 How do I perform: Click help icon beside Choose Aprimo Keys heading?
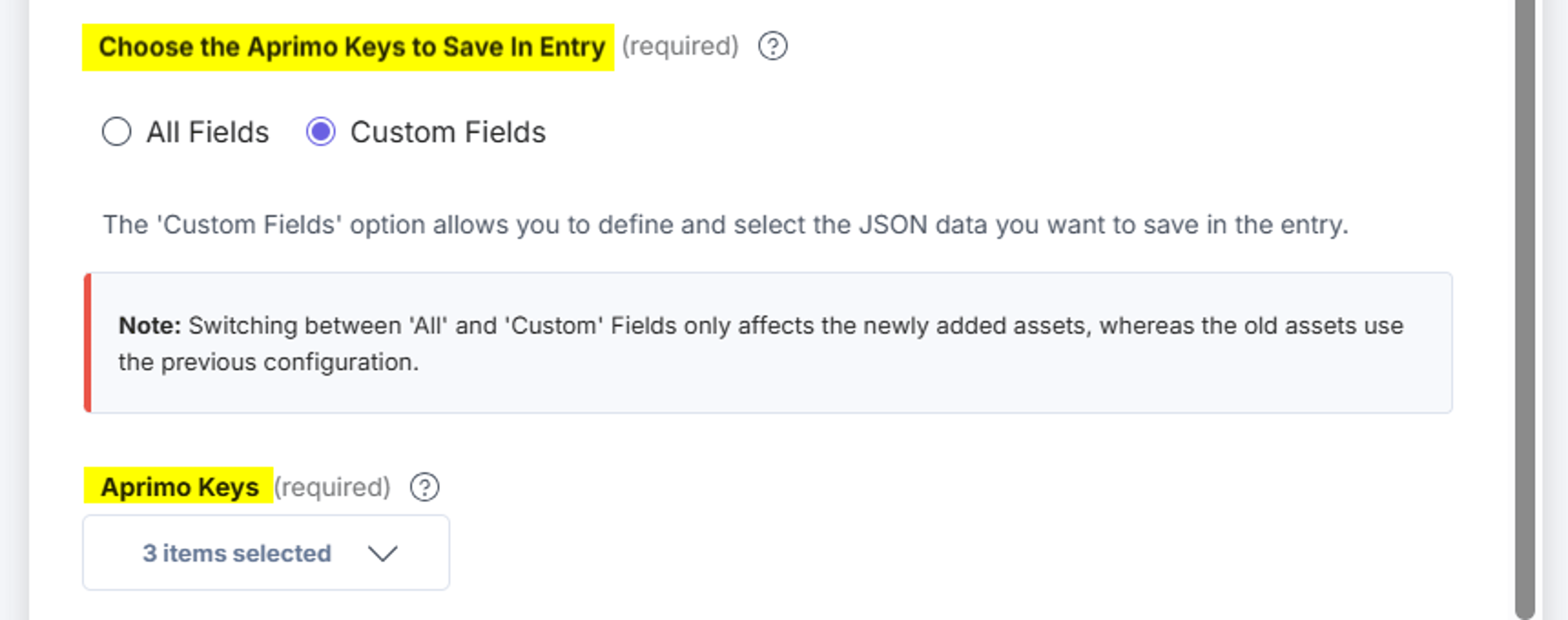click(773, 46)
